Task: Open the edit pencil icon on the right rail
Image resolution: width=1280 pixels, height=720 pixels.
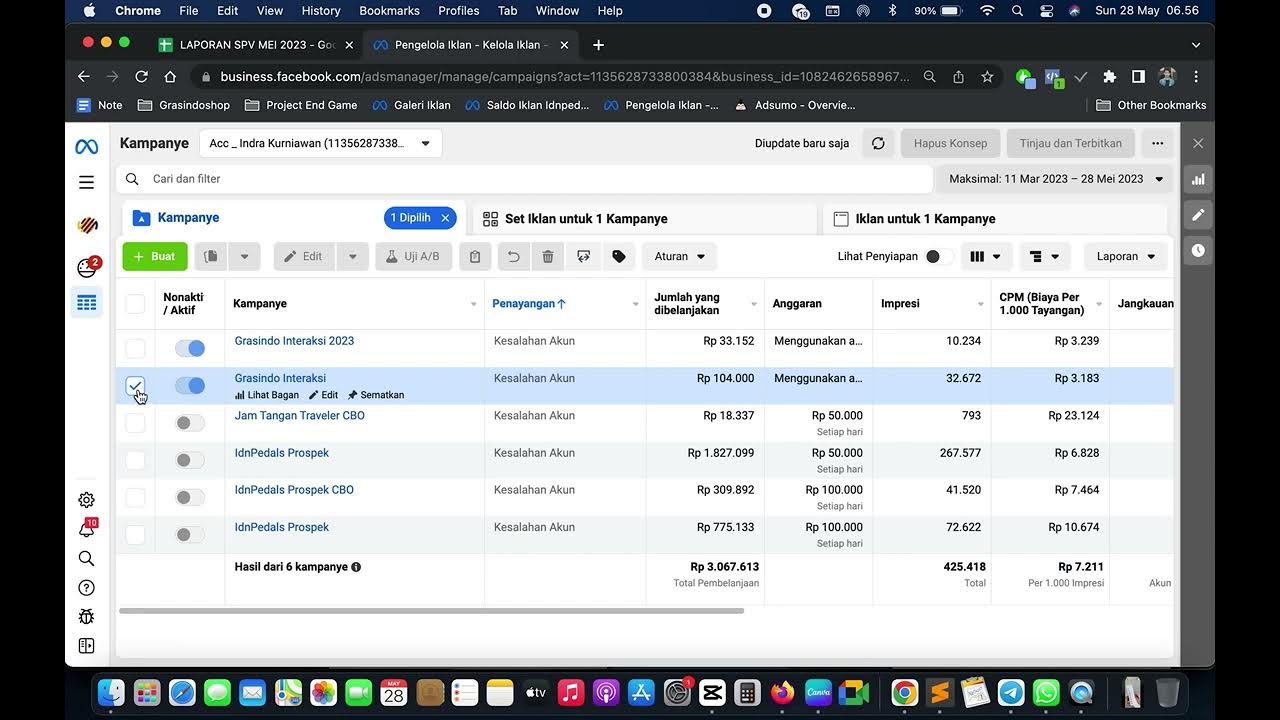Action: click(x=1198, y=214)
